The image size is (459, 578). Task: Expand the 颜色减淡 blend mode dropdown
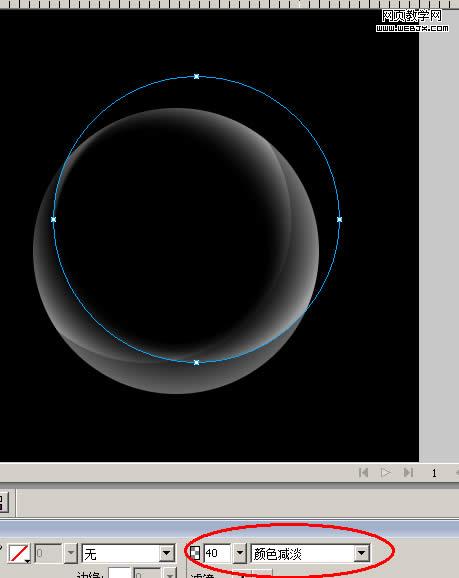310,553
